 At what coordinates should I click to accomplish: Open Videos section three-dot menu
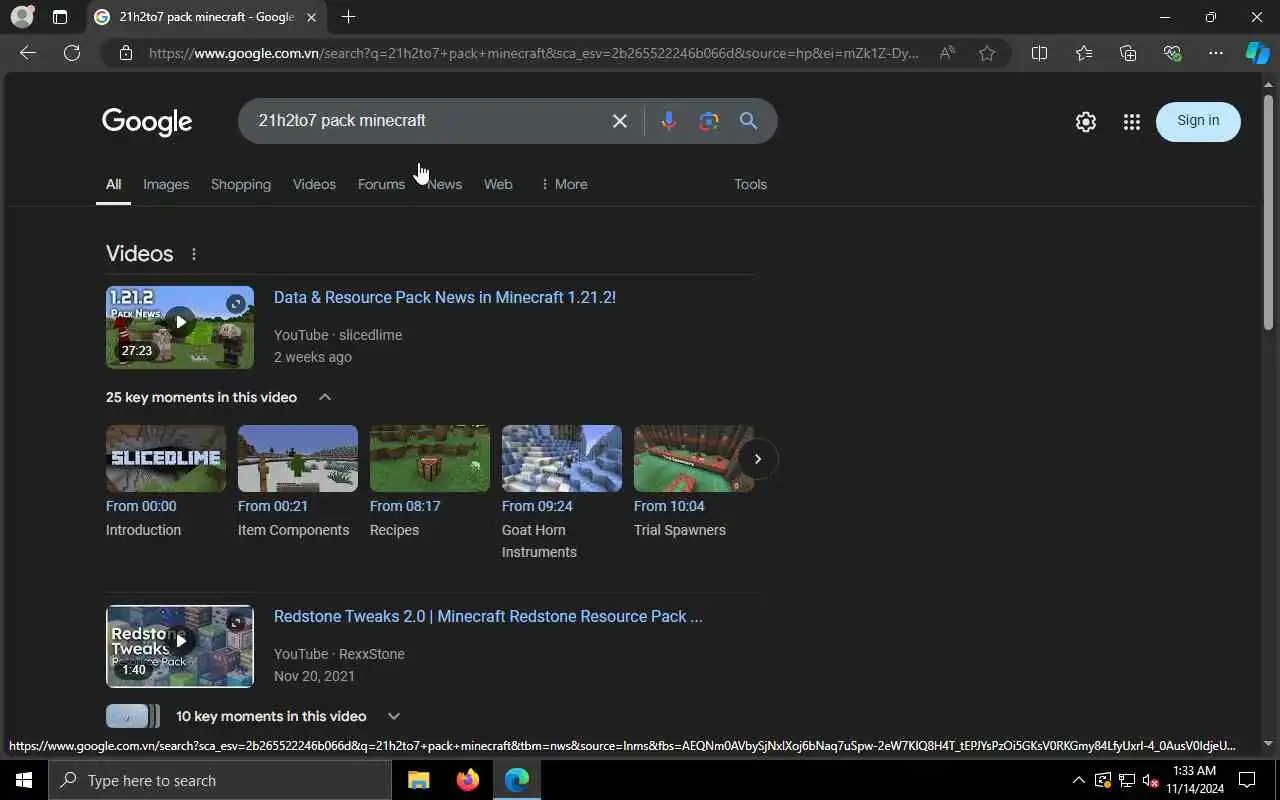pyautogui.click(x=194, y=254)
